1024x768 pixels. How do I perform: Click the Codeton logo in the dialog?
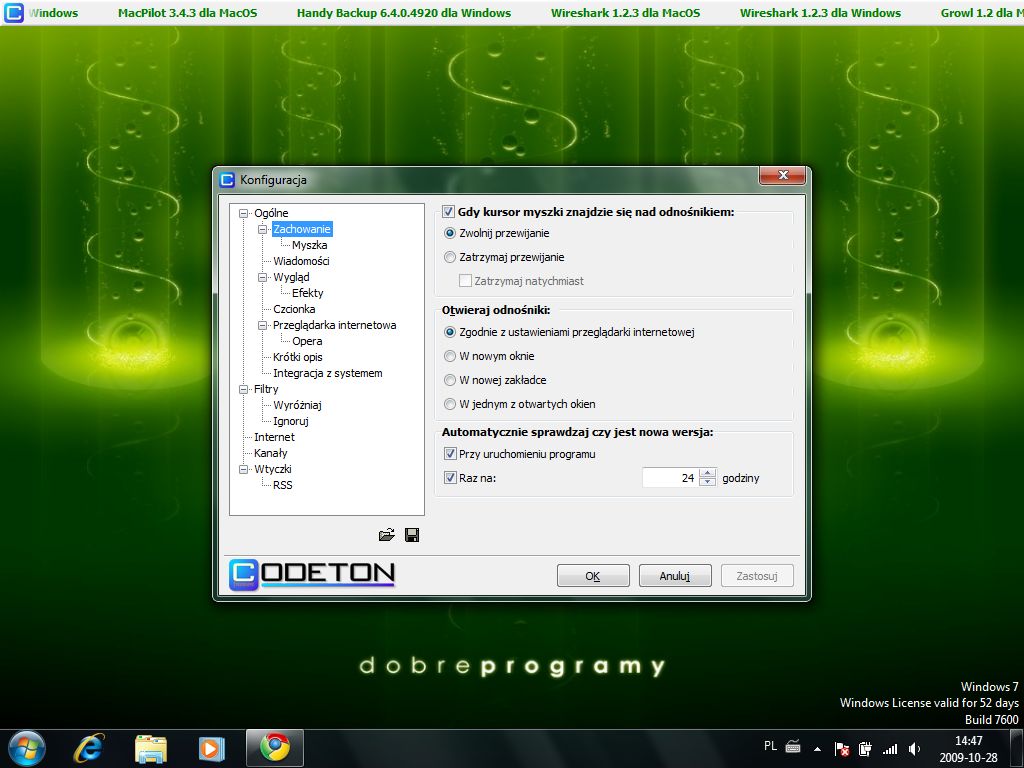312,574
